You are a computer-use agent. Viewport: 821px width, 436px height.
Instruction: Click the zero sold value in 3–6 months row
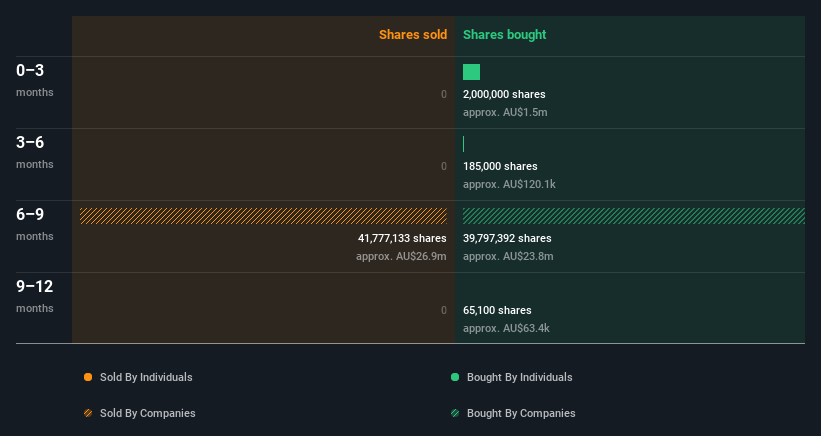[x=443, y=166]
